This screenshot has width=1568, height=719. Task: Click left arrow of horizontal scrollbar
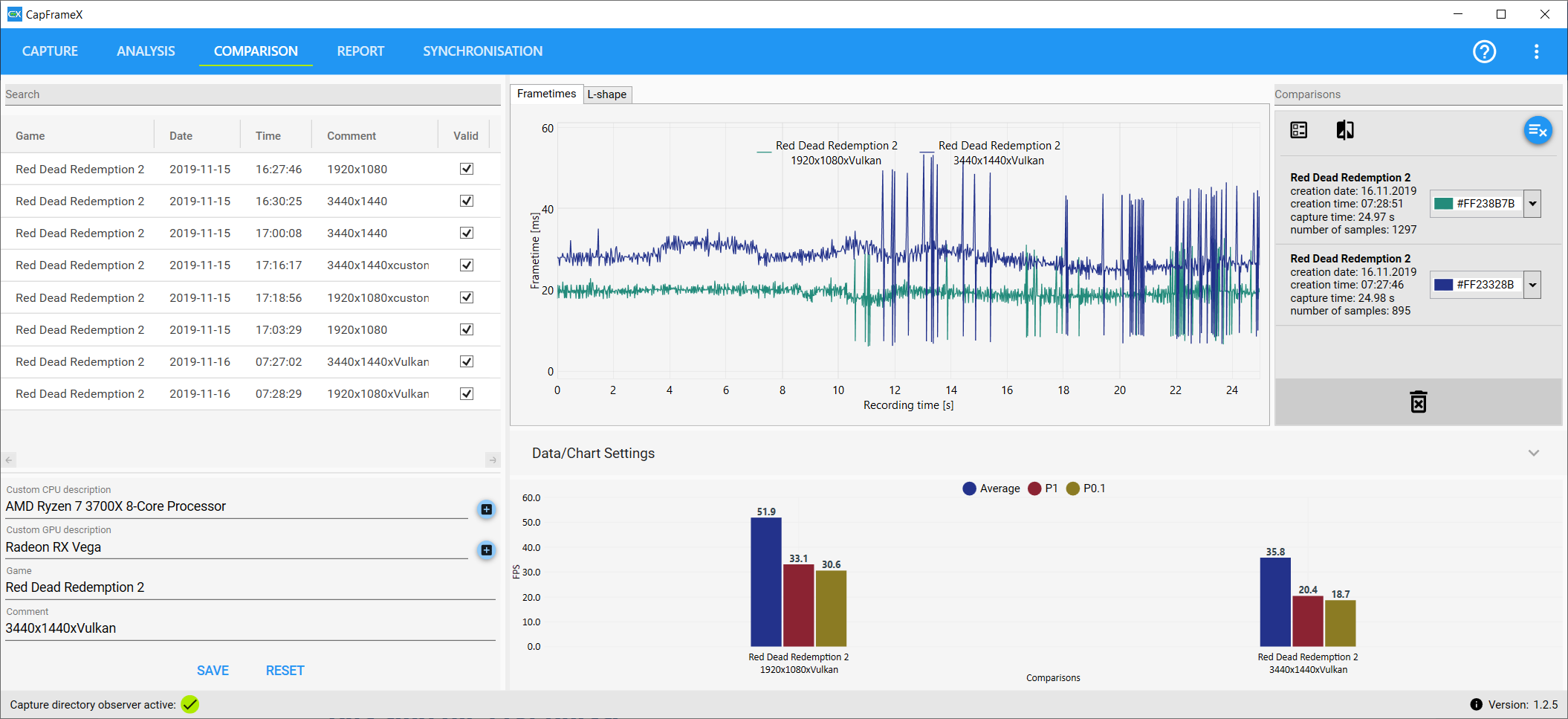[9, 460]
